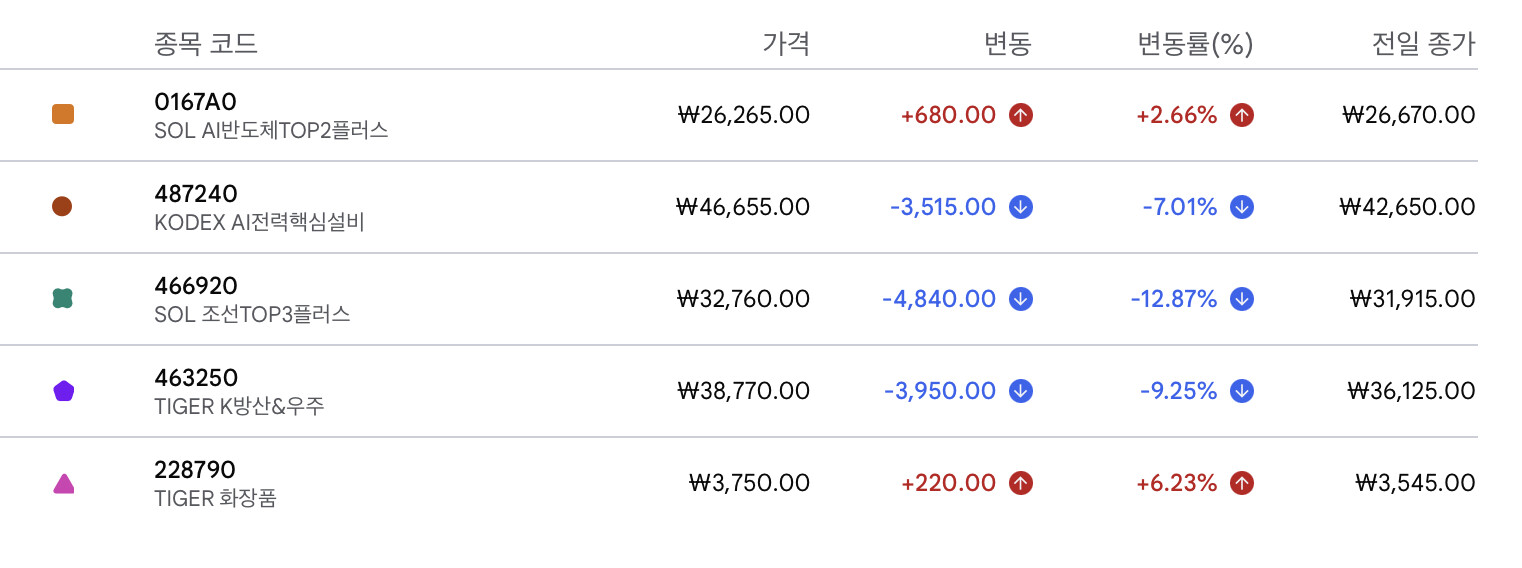The height and width of the screenshot is (568, 1522).
Task: Click red up arrow beside +6.23%
Action: pos(1241,483)
